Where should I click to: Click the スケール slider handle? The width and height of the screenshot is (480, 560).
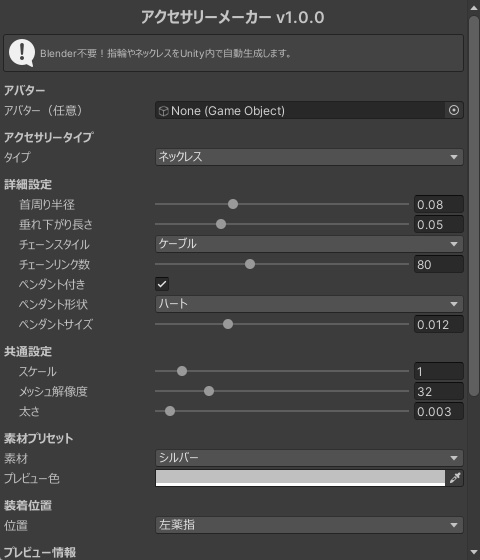pyautogui.click(x=182, y=371)
